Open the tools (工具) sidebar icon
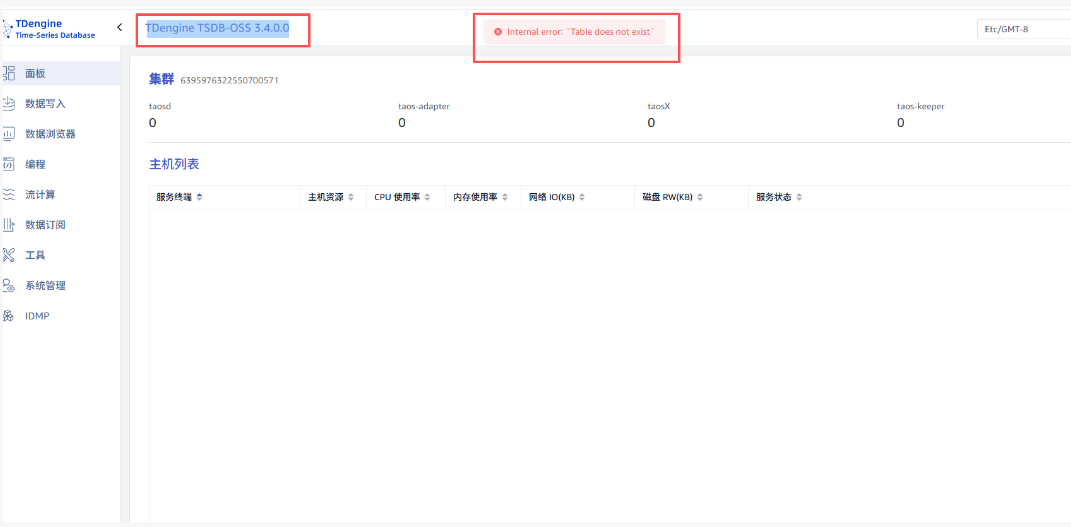This screenshot has height=527, width=1071. 9,255
